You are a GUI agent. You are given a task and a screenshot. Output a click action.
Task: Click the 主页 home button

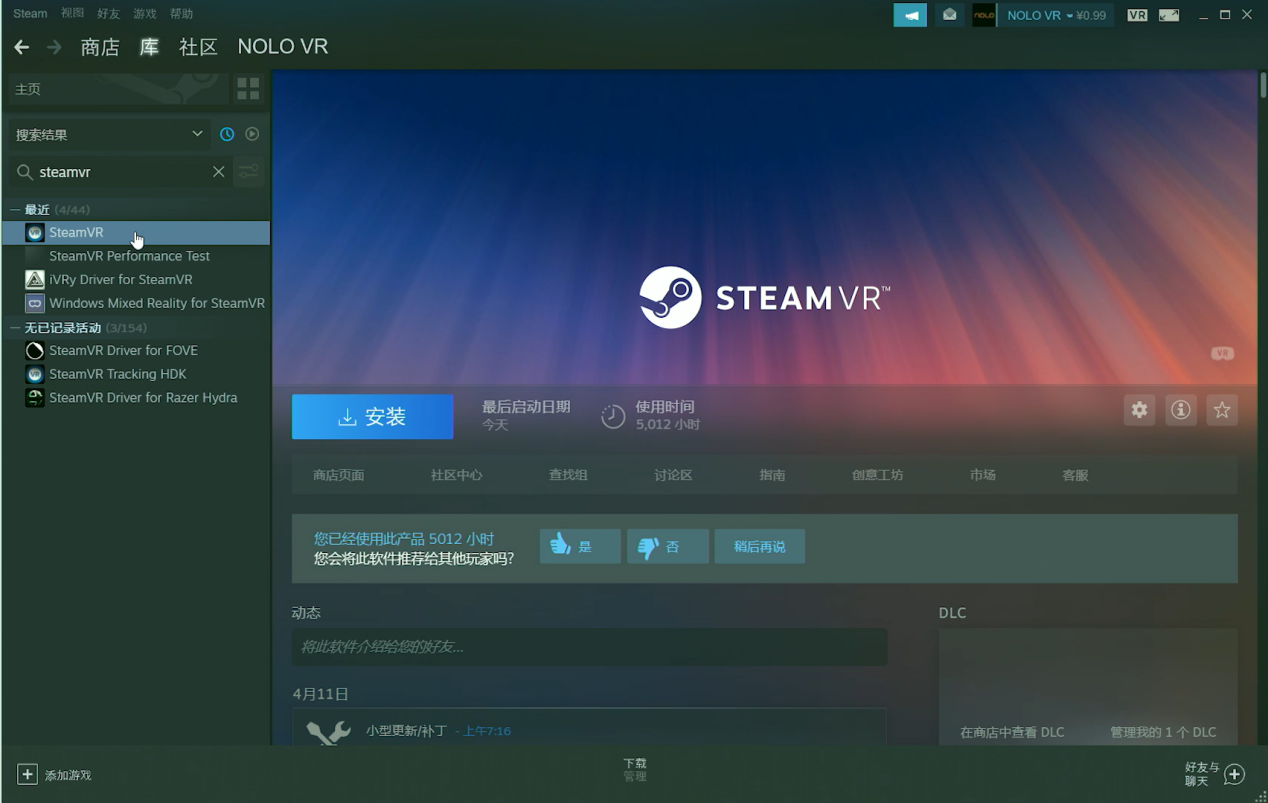[x=117, y=89]
